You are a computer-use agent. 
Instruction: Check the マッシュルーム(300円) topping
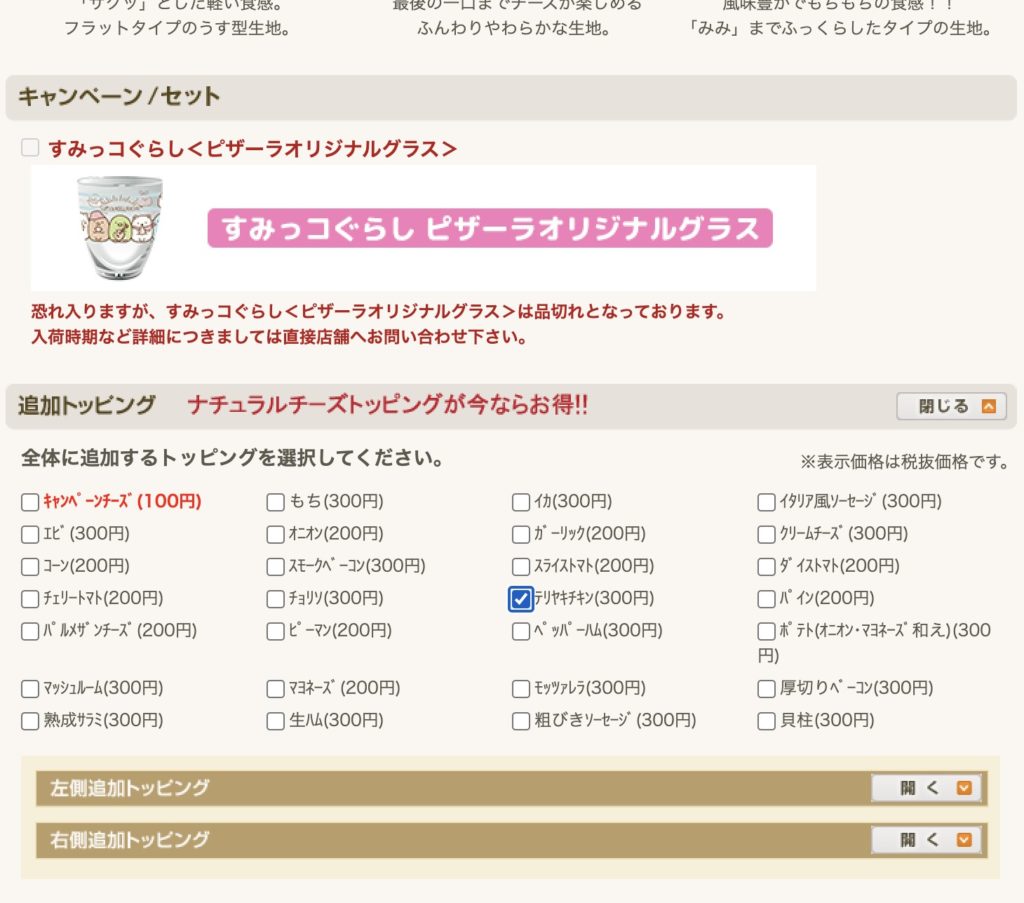click(x=30, y=689)
